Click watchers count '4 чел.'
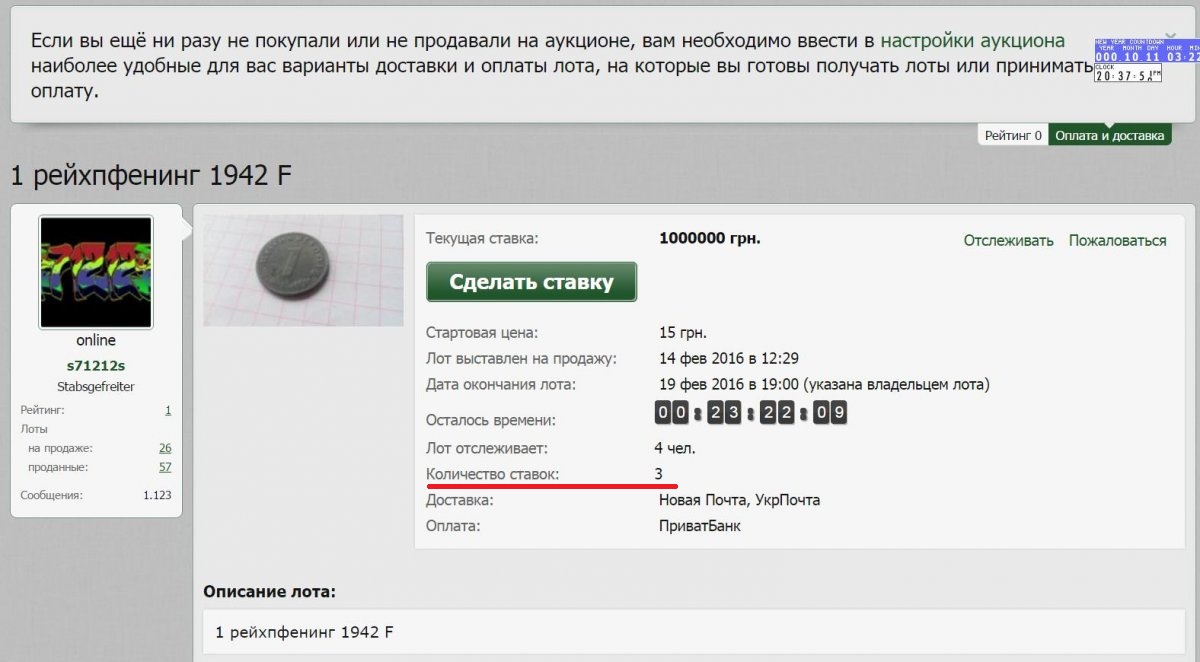 point(677,448)
